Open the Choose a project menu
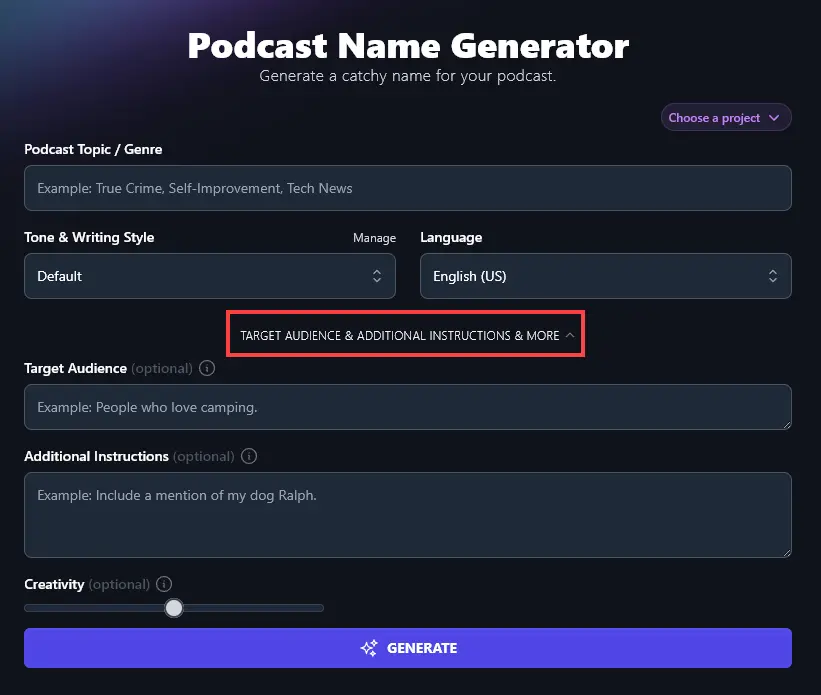 tap(726, 117)
